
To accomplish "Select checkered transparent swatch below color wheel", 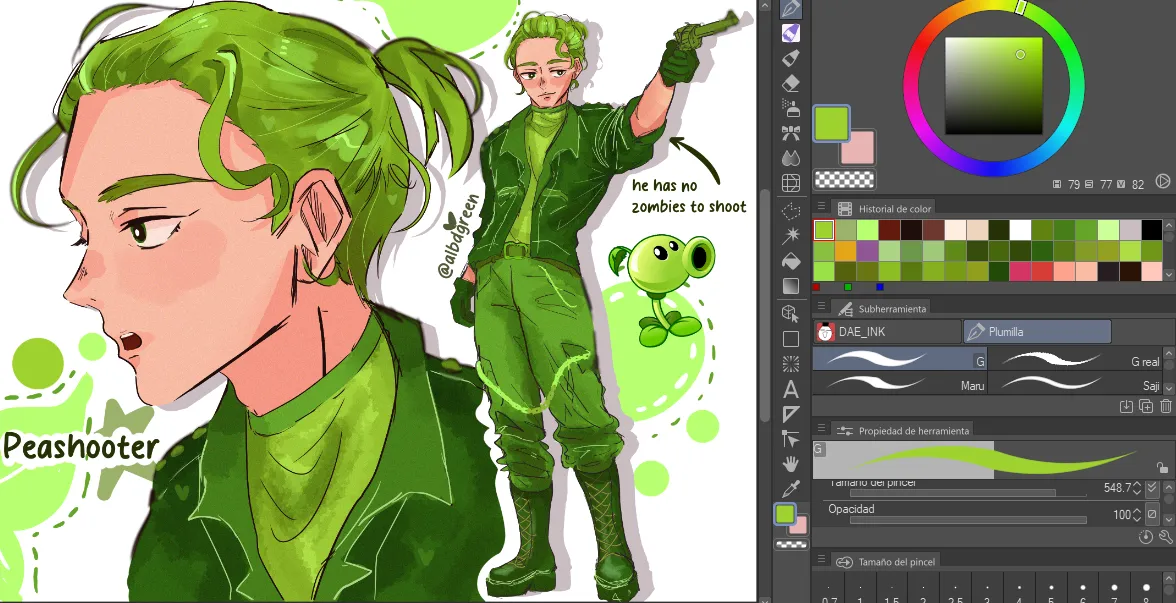I will tap(844, 179).
